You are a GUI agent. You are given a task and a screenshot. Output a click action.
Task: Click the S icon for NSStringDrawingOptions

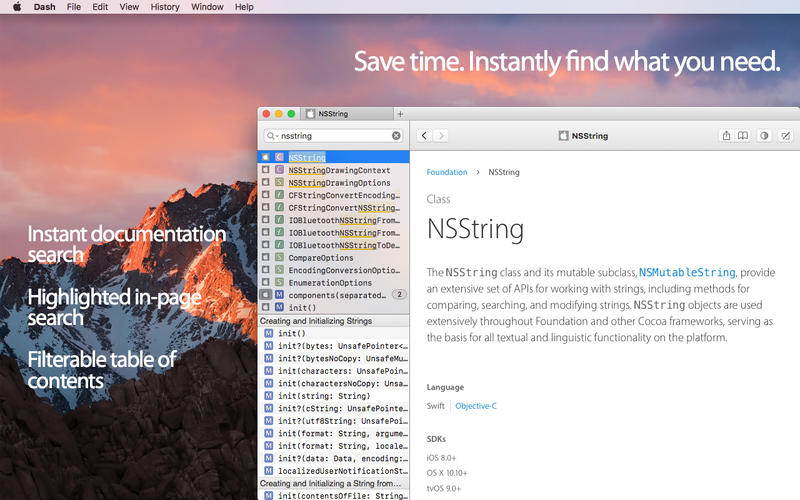coord(280,182)
